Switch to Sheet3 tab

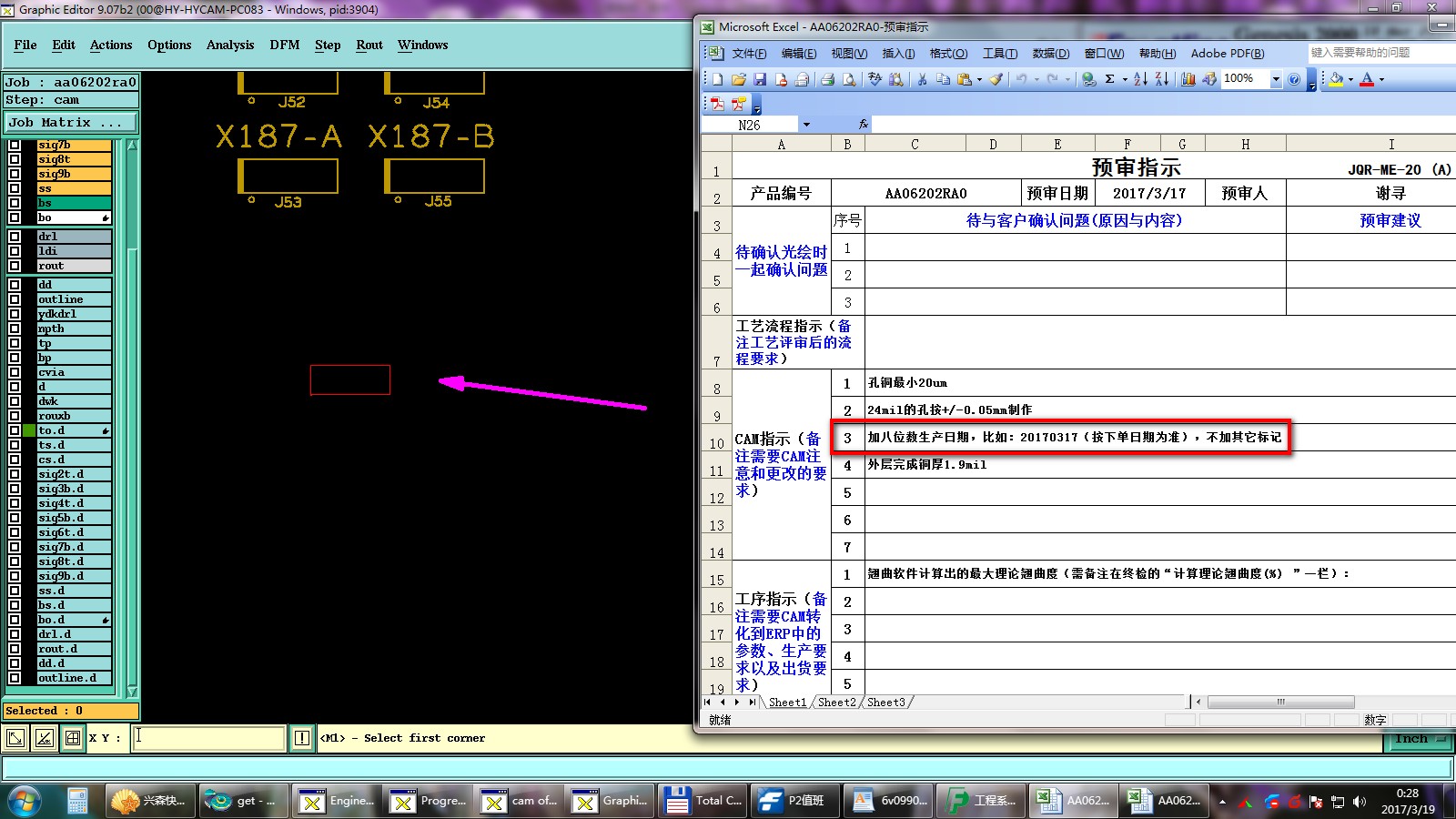point(885,702)
